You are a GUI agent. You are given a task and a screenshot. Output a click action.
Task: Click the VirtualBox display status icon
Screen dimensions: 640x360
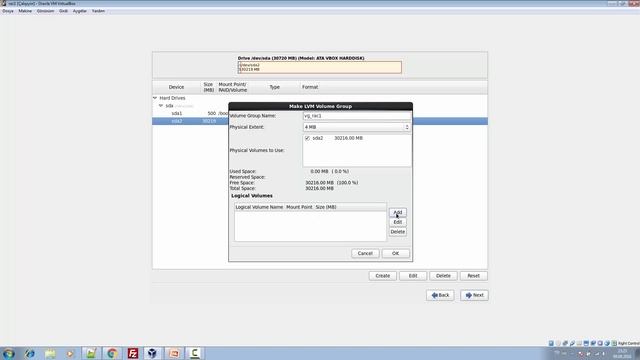pyautogui.click(x=586, y=343)
